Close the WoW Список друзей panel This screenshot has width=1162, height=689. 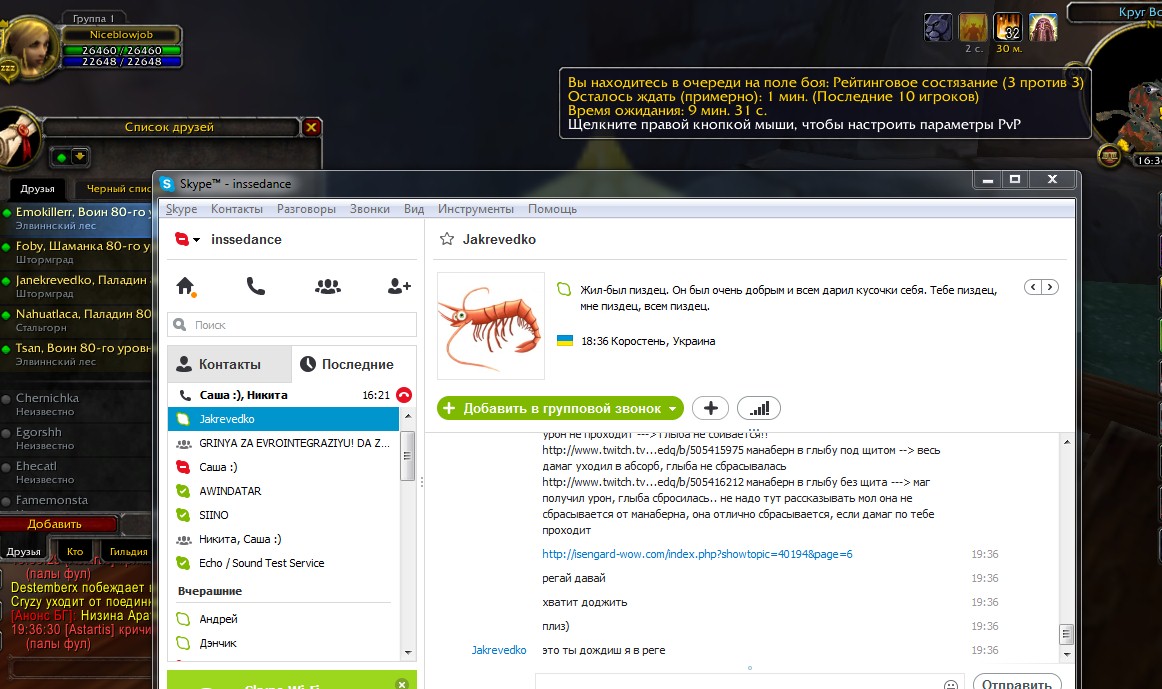tap(311, 127)
